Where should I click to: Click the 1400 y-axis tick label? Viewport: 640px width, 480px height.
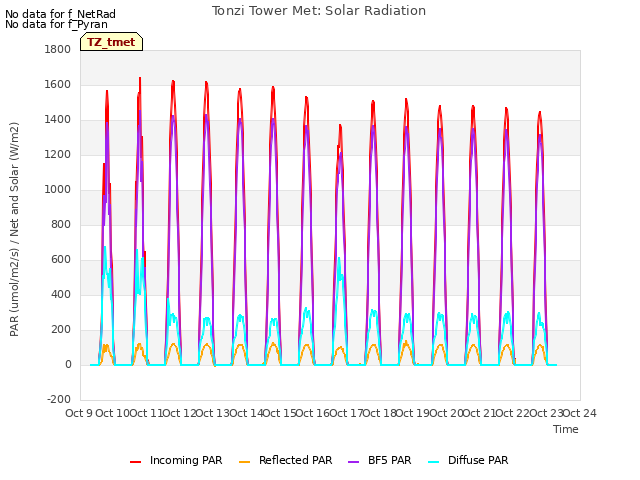[58, 120]
